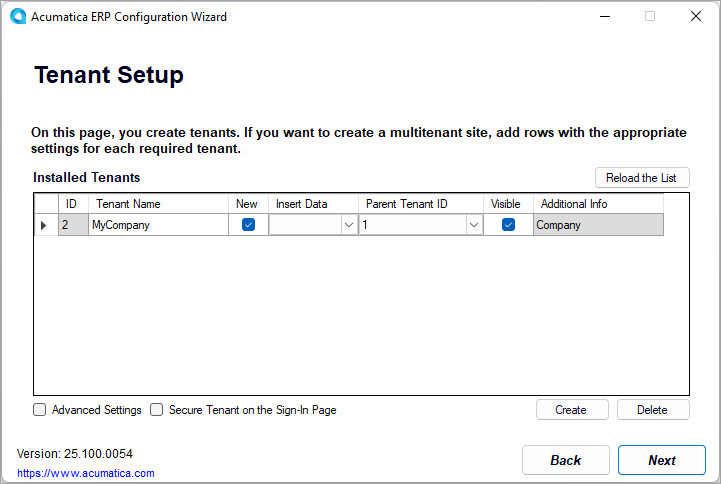
Task: Click the Insert Data column header
Action: click(x=313, y=204)
